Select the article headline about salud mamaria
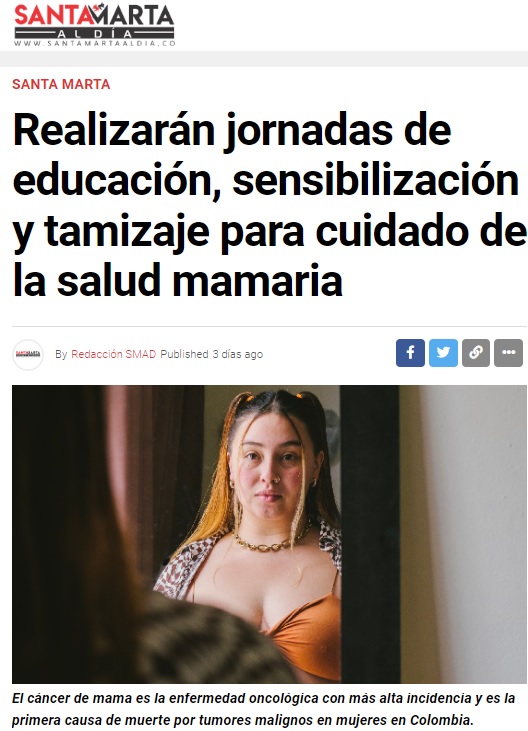Screen dimensions: 528x731 point(269,204)
